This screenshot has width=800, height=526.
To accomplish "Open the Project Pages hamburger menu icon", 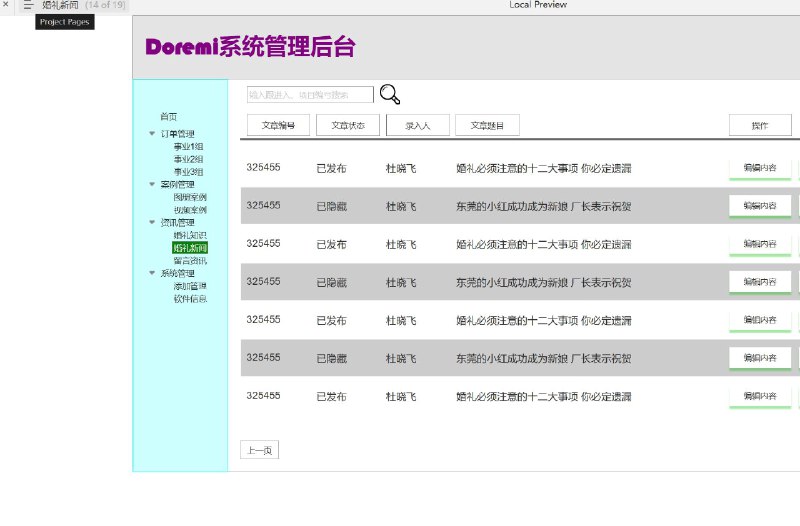I will (x=28, y=5).
